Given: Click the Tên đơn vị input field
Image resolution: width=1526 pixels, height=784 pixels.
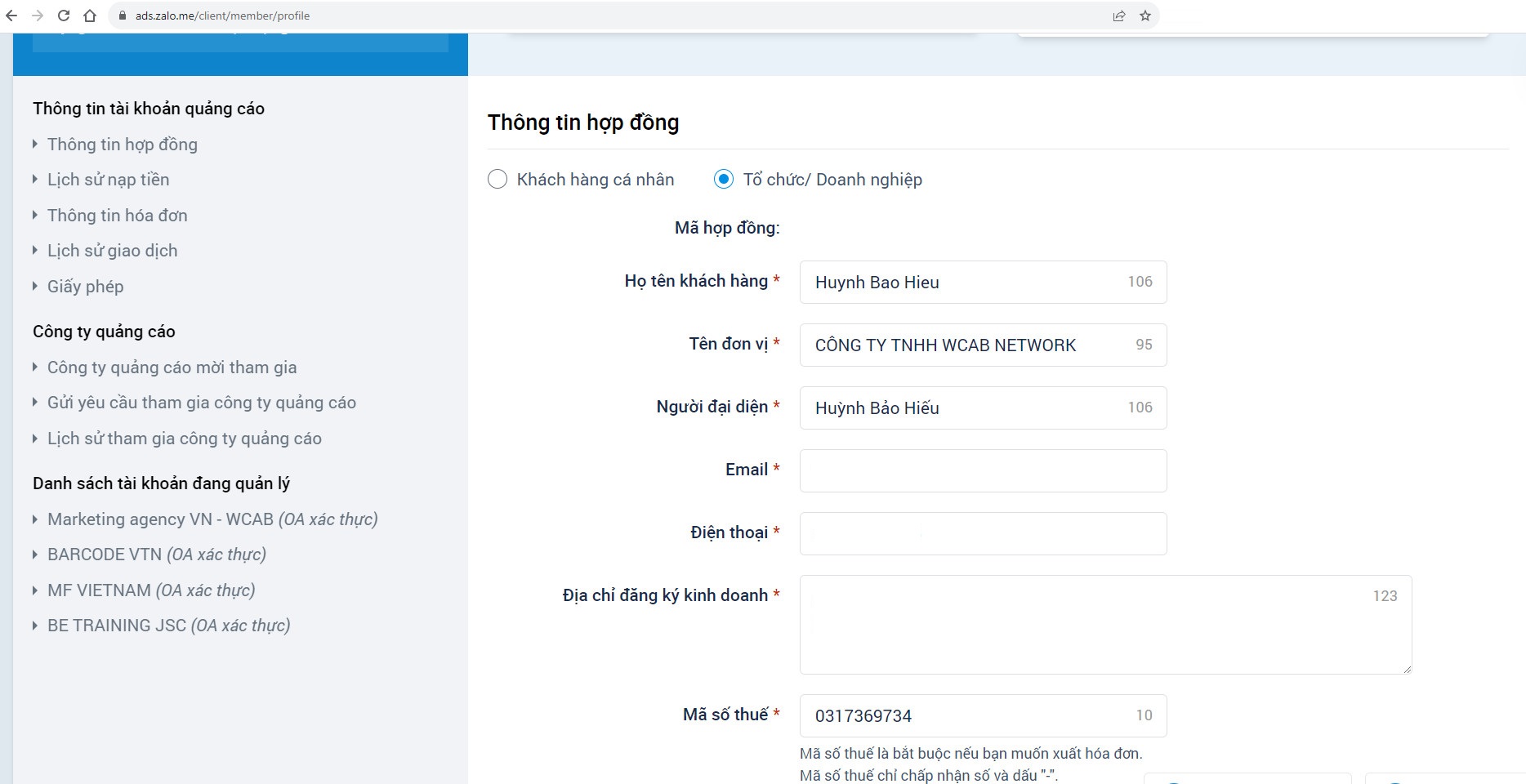Looking at the screenshot, I should click(x=983, y=345).
